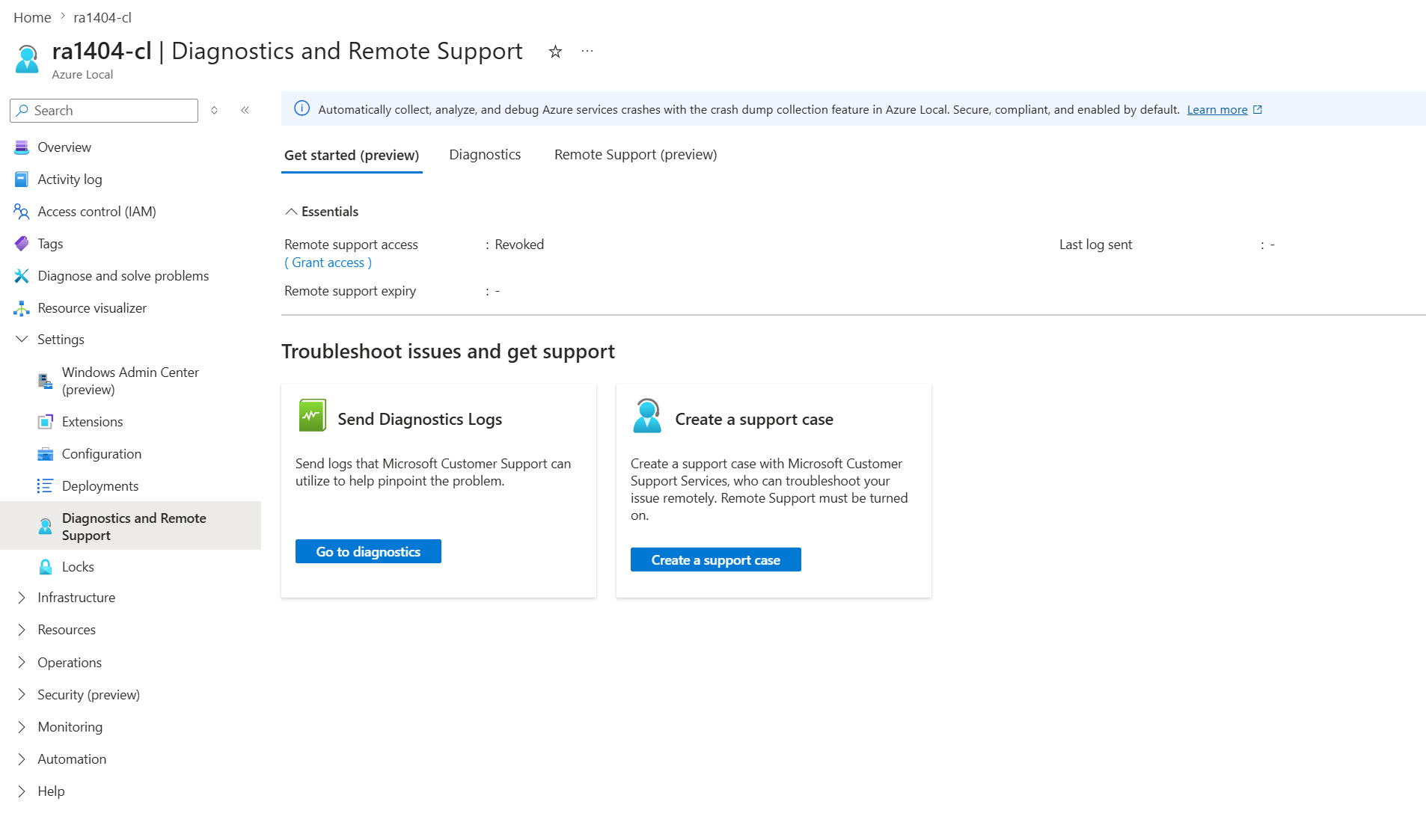Screen dimensions: 1426x840
Task: Click the info icon in the banner
Action: (302, 109)
